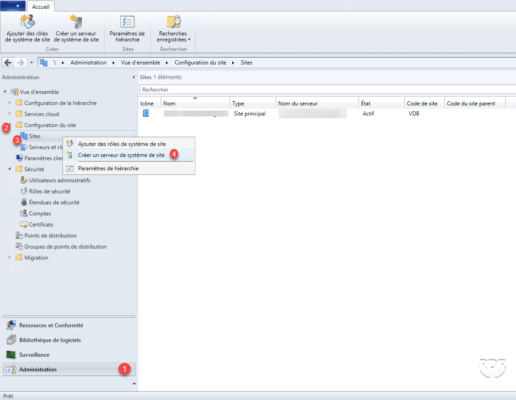The width and height of the screenshot is (516, 400).
Task: Select Paramètres client tree node icon
Action: (19, 158)
